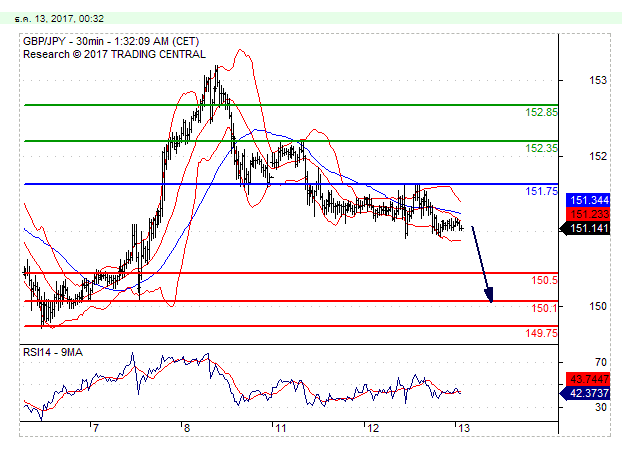Click the red 43.7447 RSI value tag
The image size is (622, 457).
pyautogui.click(x=588, y=379)
